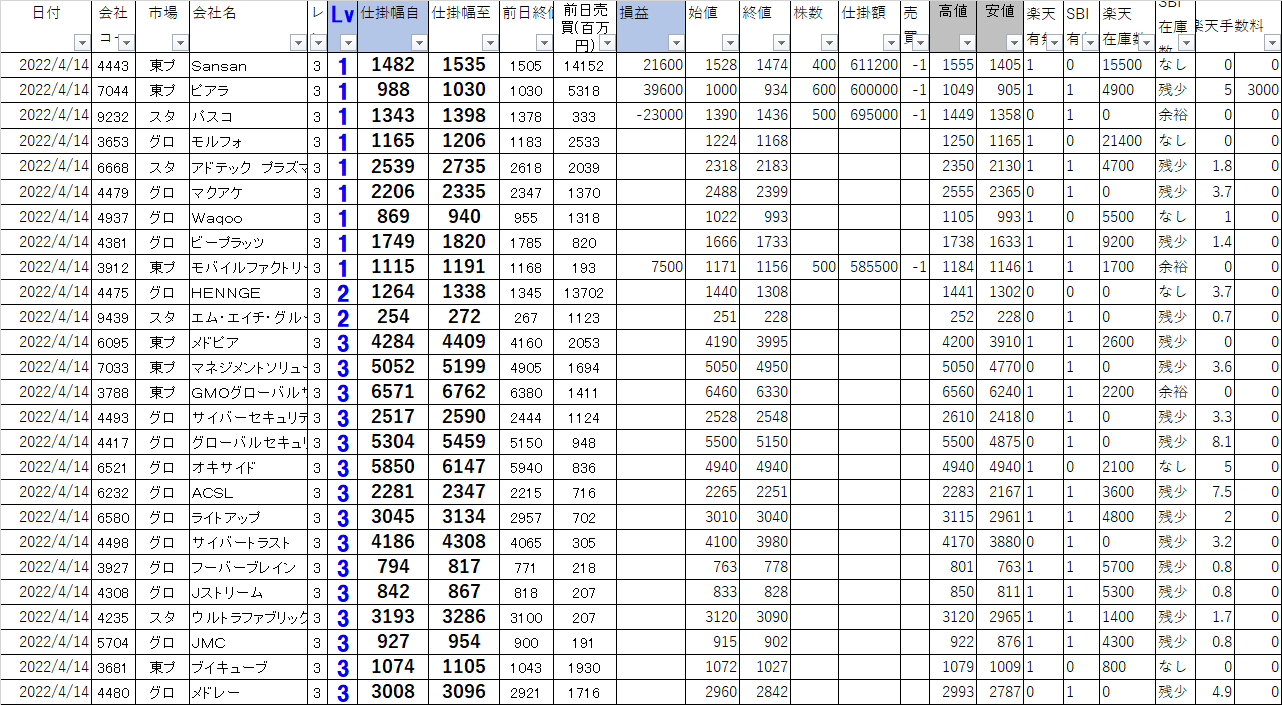Select company code cell 6668
Image resolution: width=1282 pixels, height=705 pixels.
pyautogui.click(x=114, y=166)
